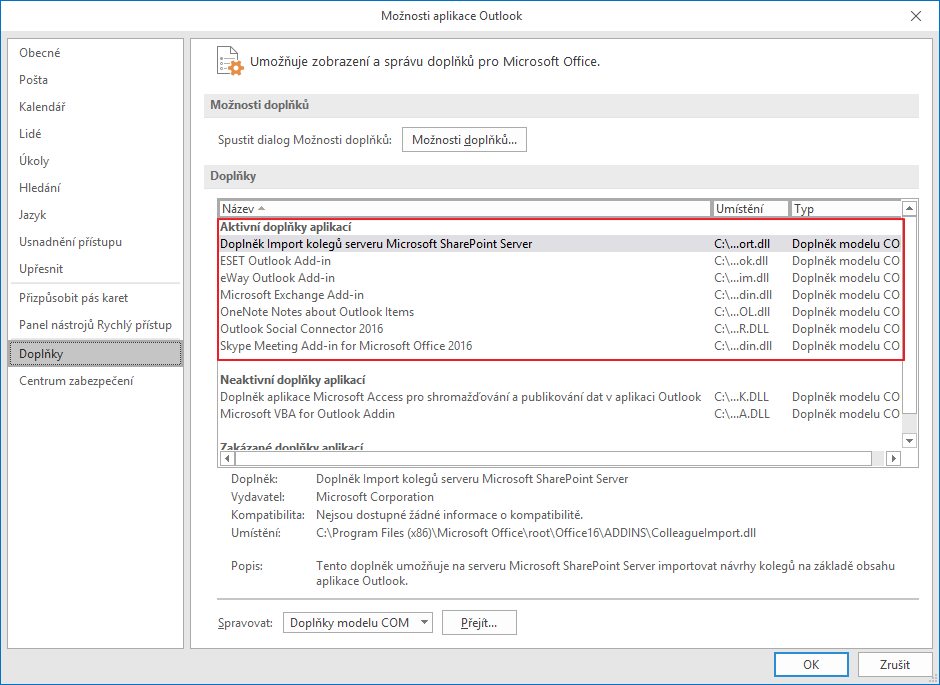Go to the Úkoly category
Viewport: 940px width, 685px height.
[34, 161]
